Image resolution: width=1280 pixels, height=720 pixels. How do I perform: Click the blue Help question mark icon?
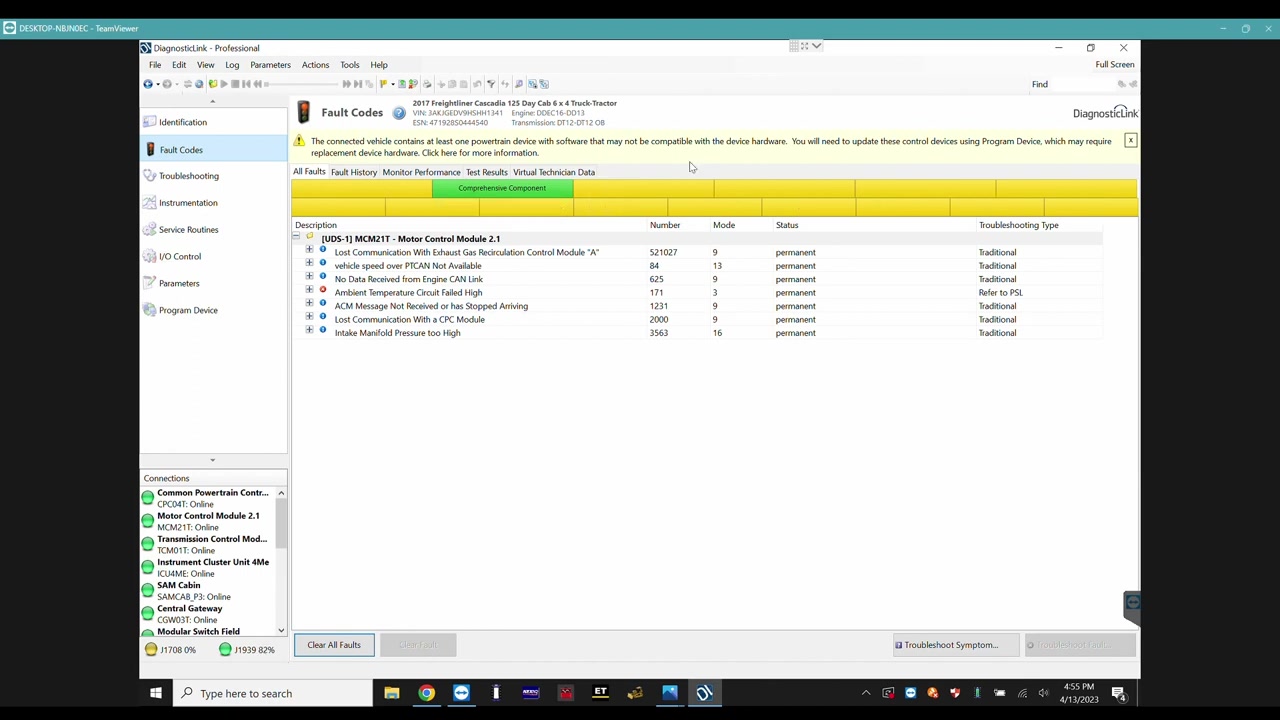(399, 113)
